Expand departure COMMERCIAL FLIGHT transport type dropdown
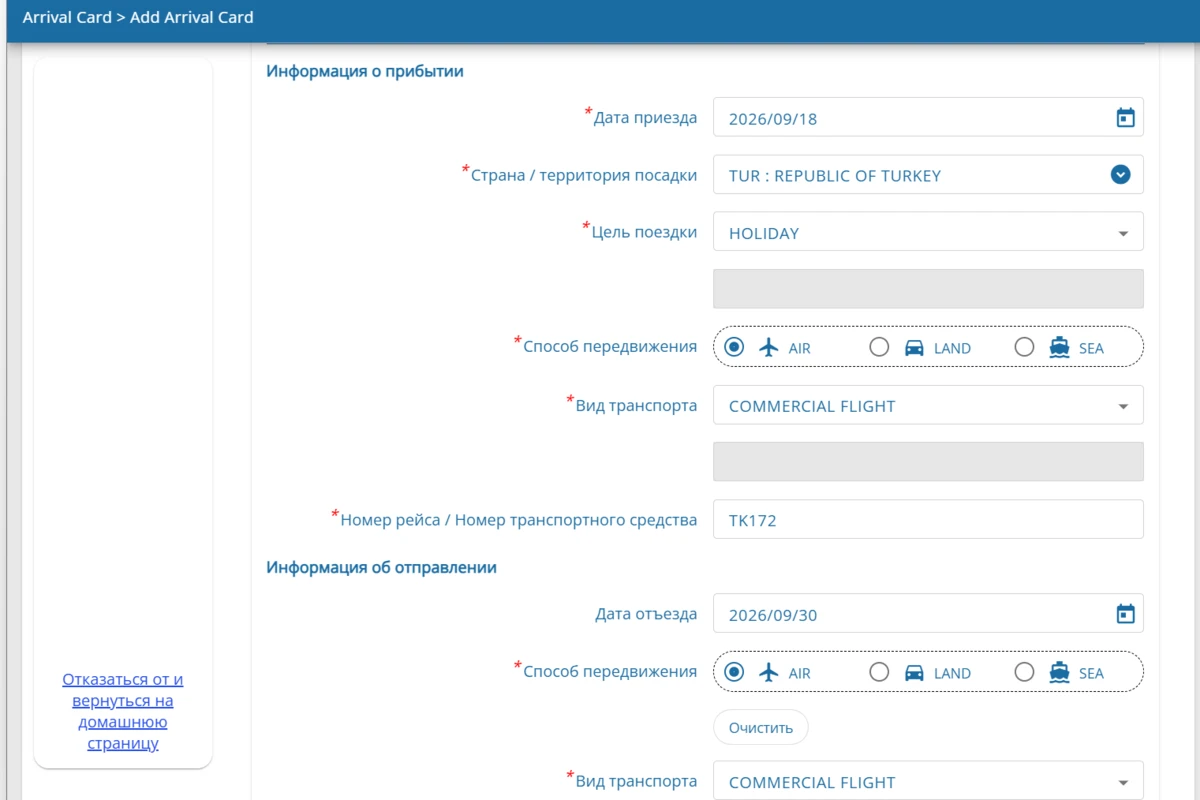 928,781
